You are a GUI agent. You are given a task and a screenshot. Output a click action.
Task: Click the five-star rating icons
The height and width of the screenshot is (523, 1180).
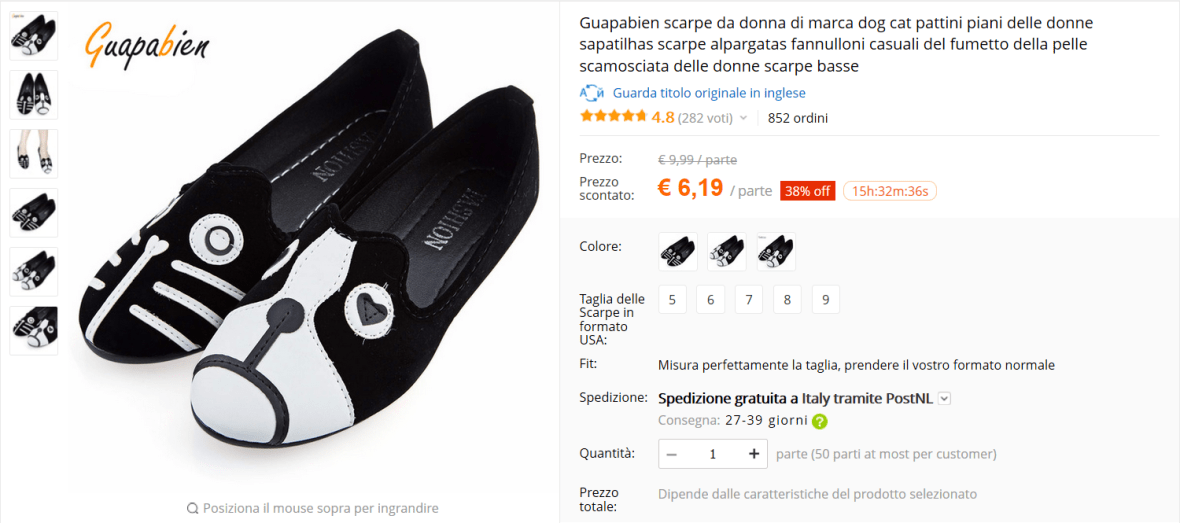(x=613, y=117)
